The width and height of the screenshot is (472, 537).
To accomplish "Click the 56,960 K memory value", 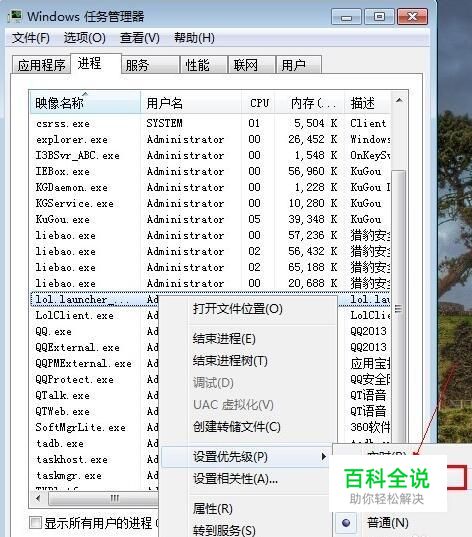I will point(313,171).
